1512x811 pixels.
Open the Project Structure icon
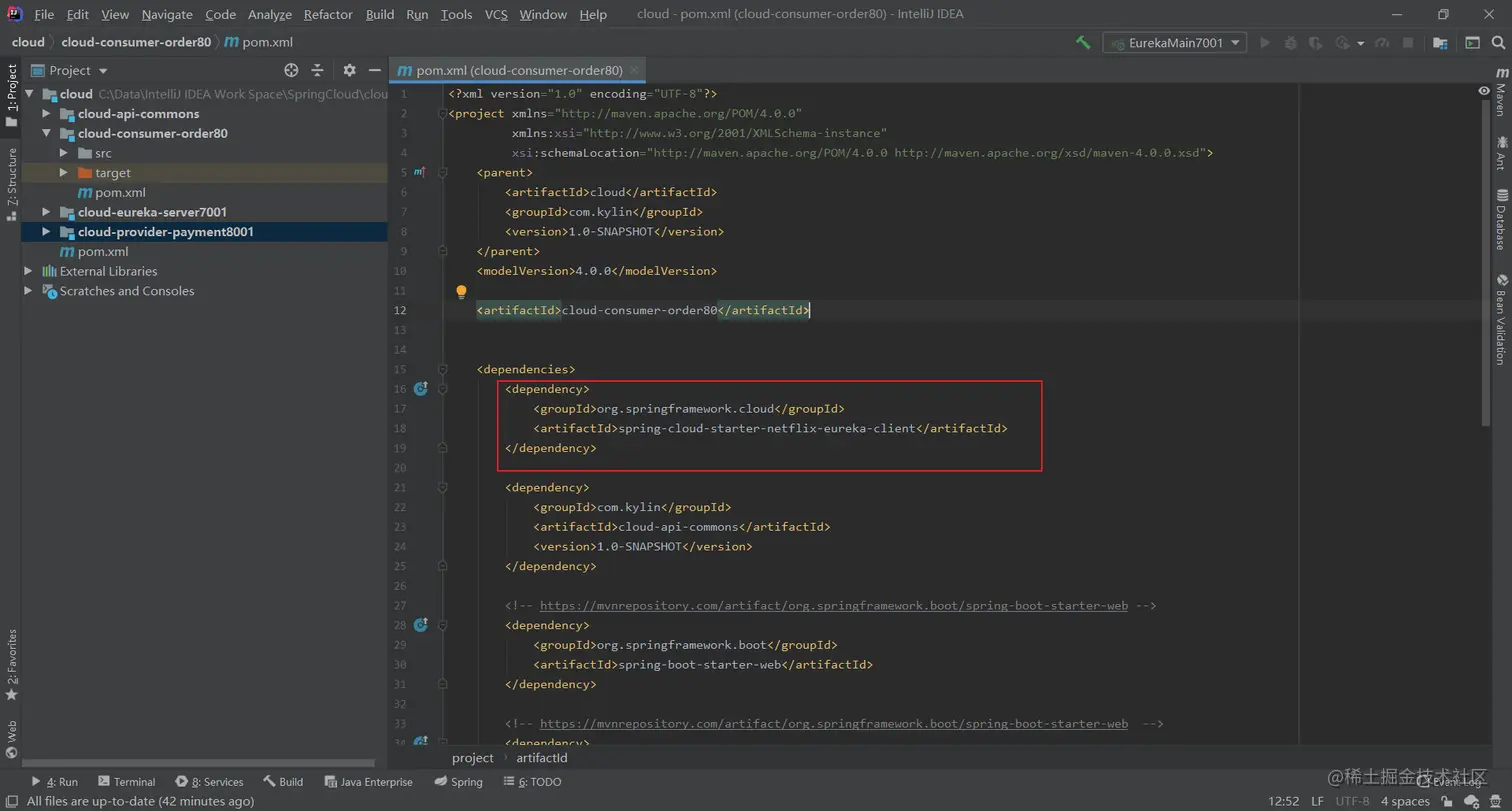1440,43
